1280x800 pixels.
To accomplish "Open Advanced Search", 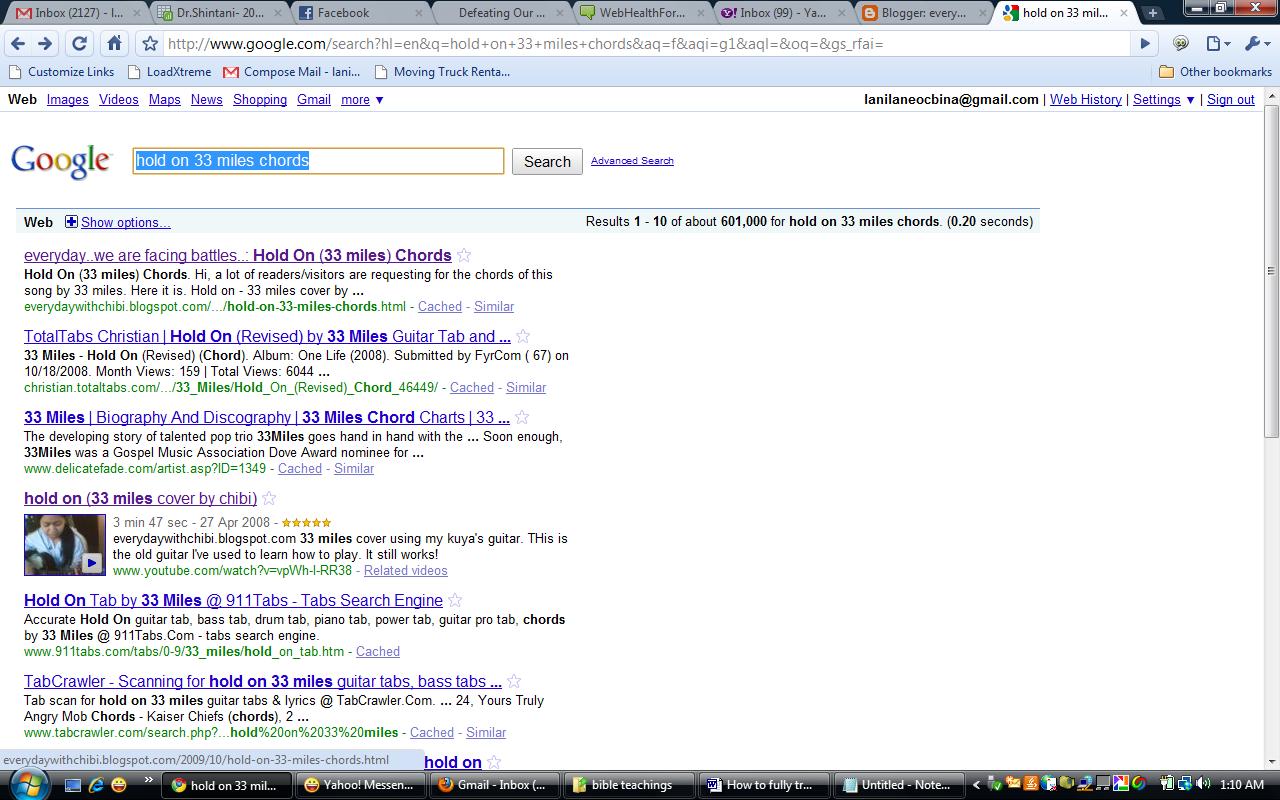I will [x=632, y=161].
